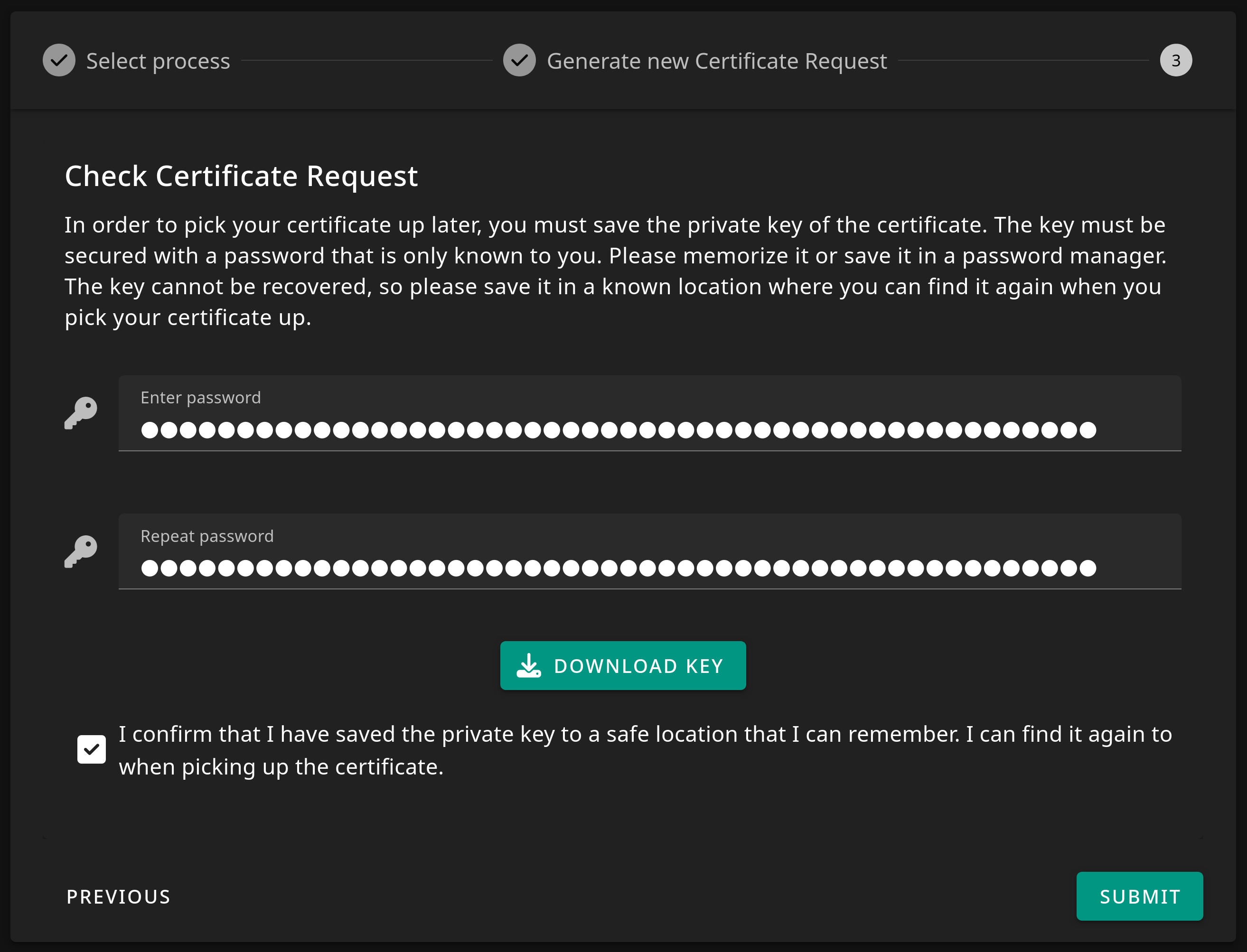1247x952 pixels.
Task: Click the "Enter password" floating label
Action: tap(201, 398)
